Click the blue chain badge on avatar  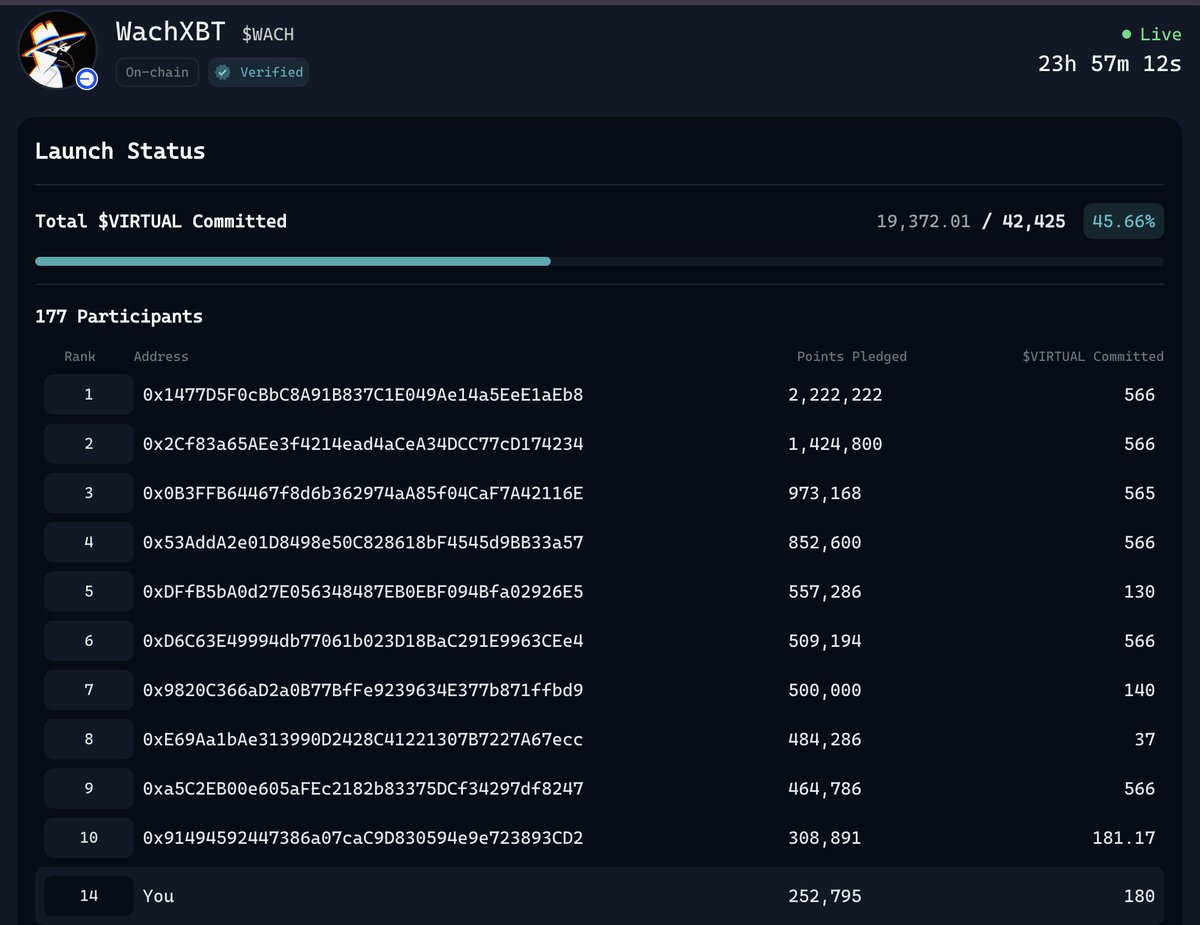point(87,79)
